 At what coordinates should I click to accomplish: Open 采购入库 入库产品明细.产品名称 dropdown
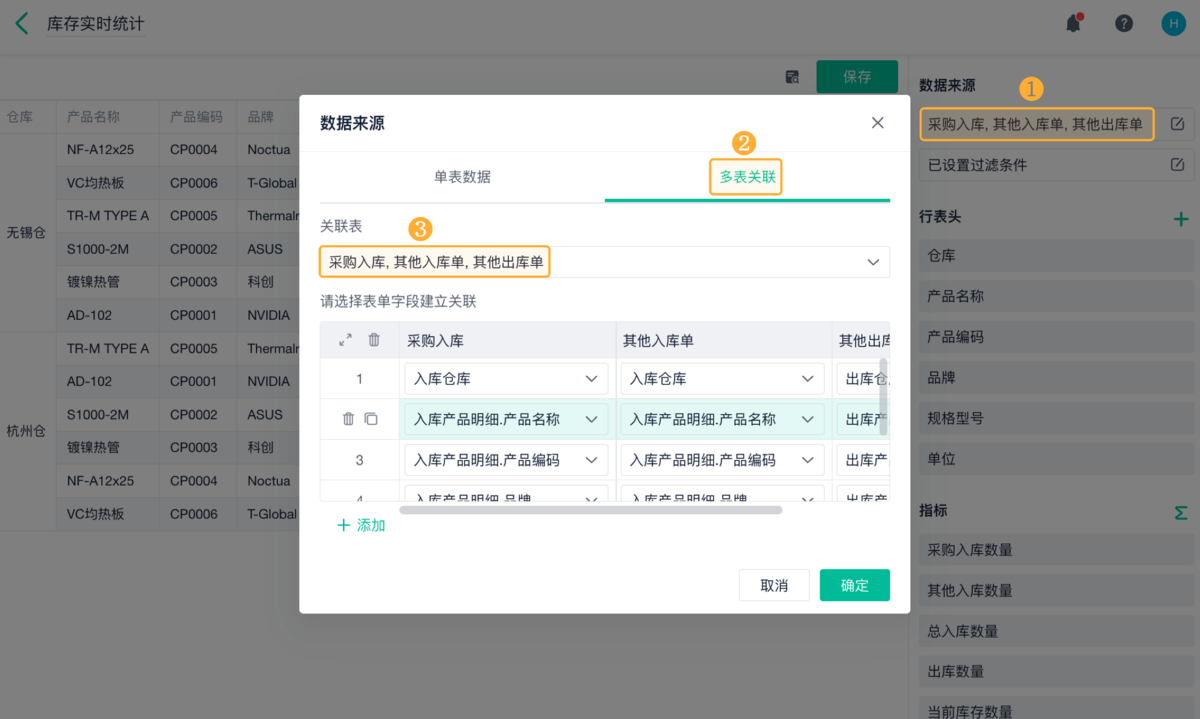[x=506, y=420]
